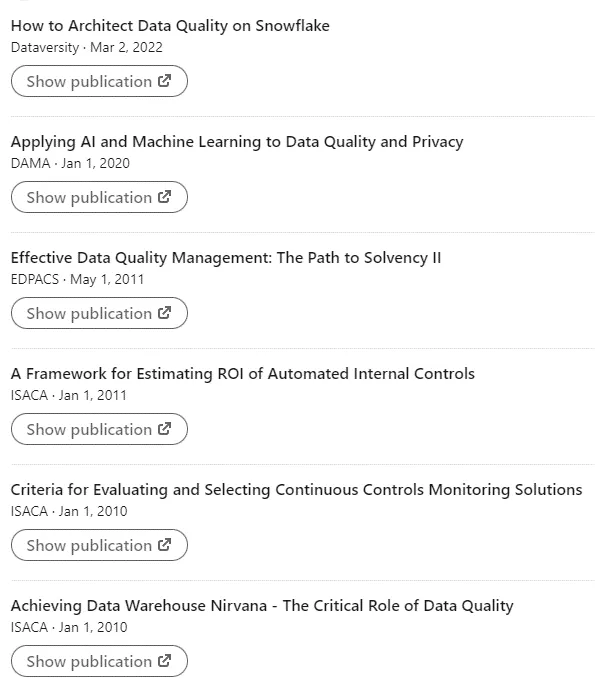Open Framework for Estimating ROI title

click(x=243, y=374)
